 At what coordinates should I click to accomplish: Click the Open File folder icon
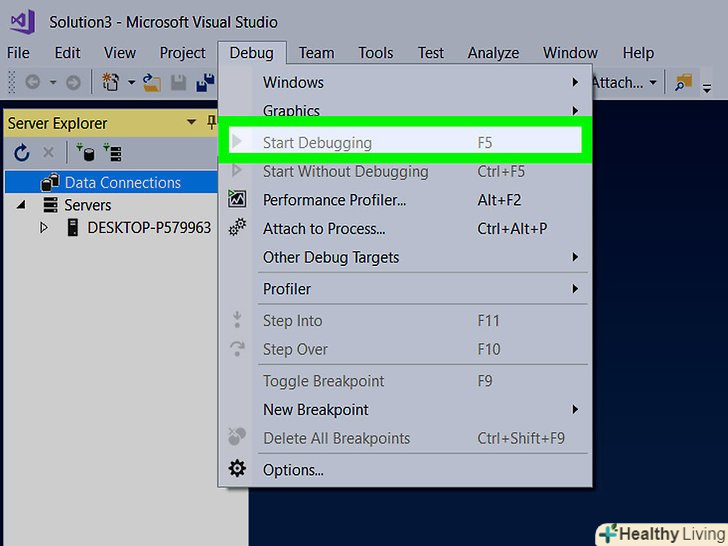coord(152,83)
